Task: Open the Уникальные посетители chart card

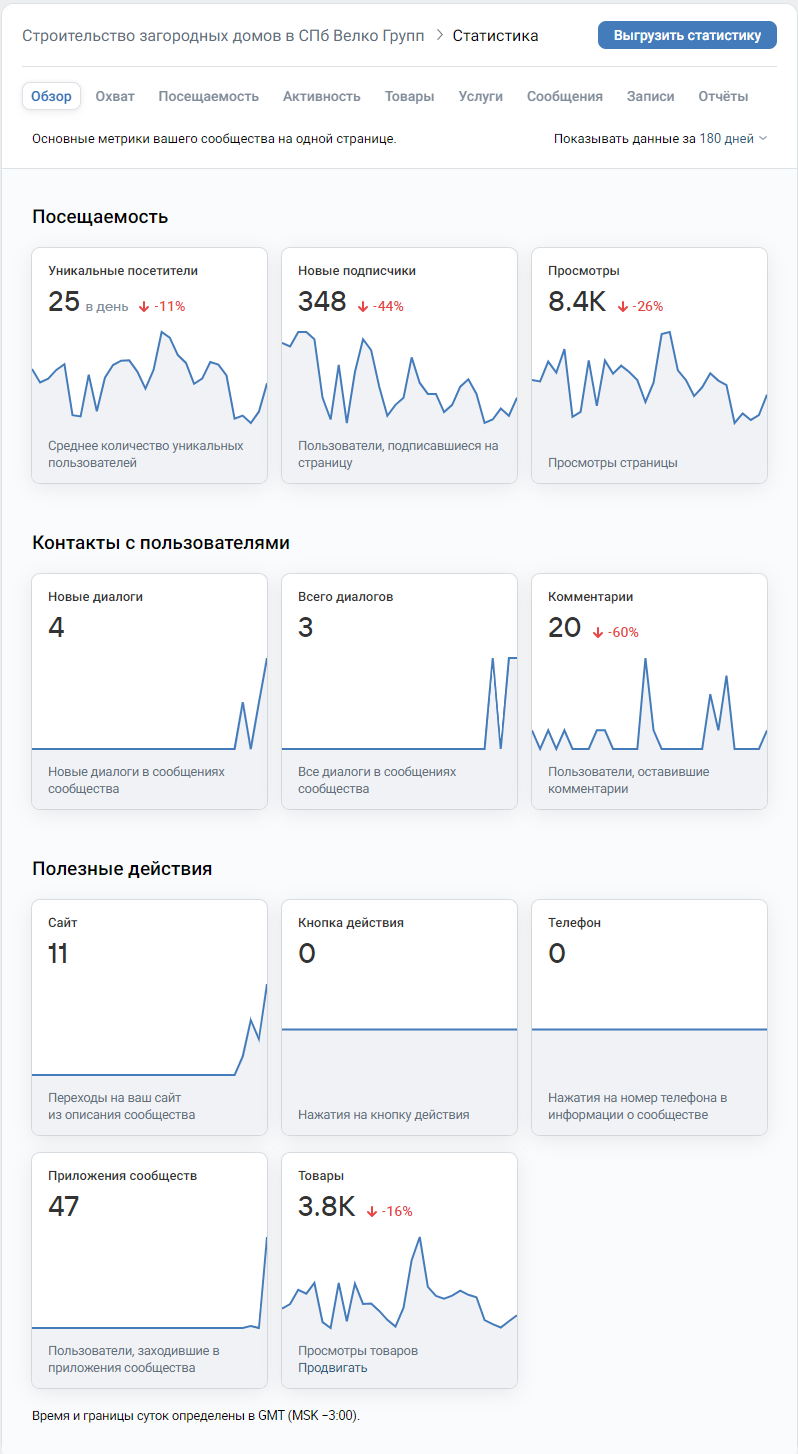Action: pos(150,366)
